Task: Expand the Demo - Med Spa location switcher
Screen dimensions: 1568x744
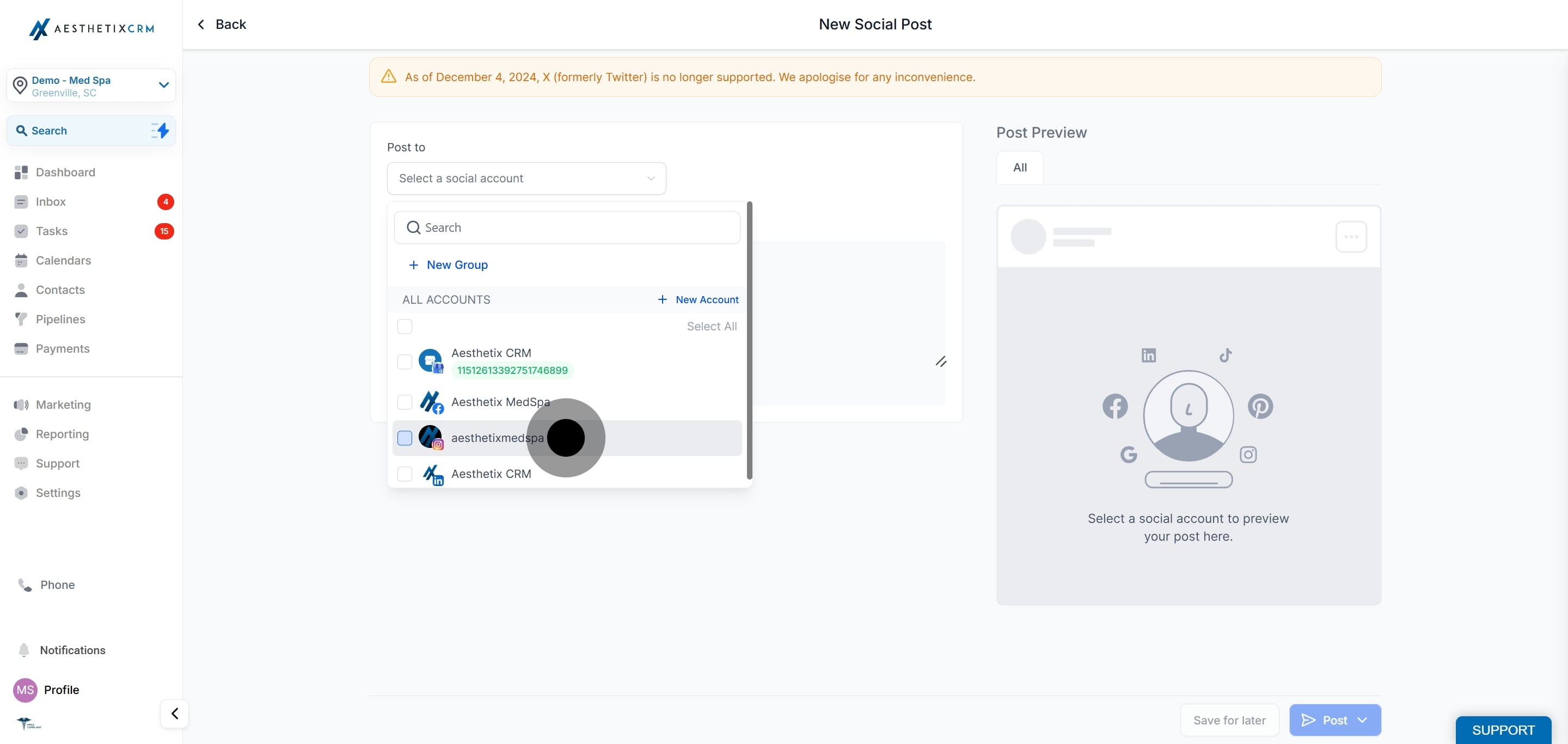Action: [163, 85]
